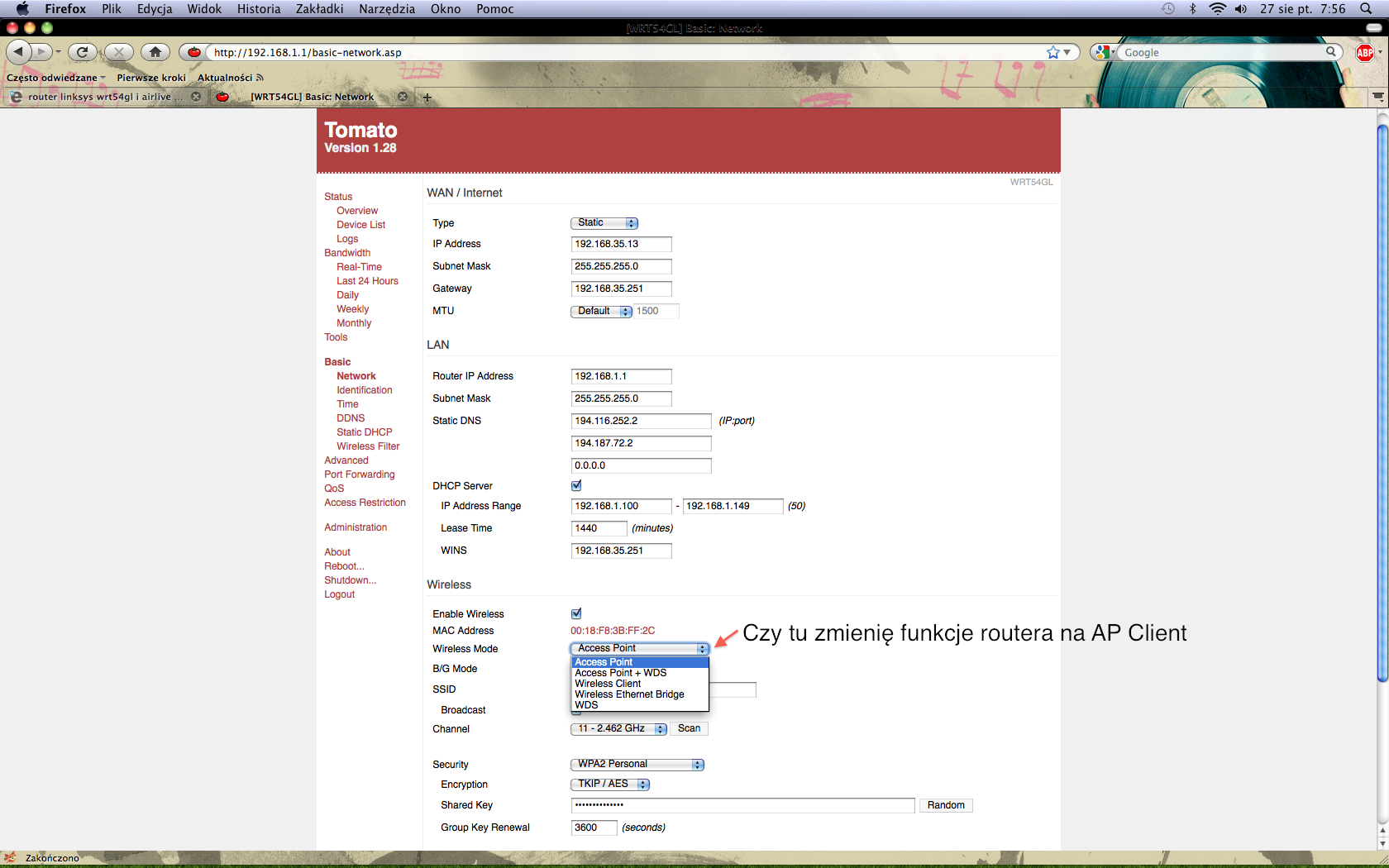Click the browser Back arrow button
This screenshot has width=1389, height=868.
point(18,52)
